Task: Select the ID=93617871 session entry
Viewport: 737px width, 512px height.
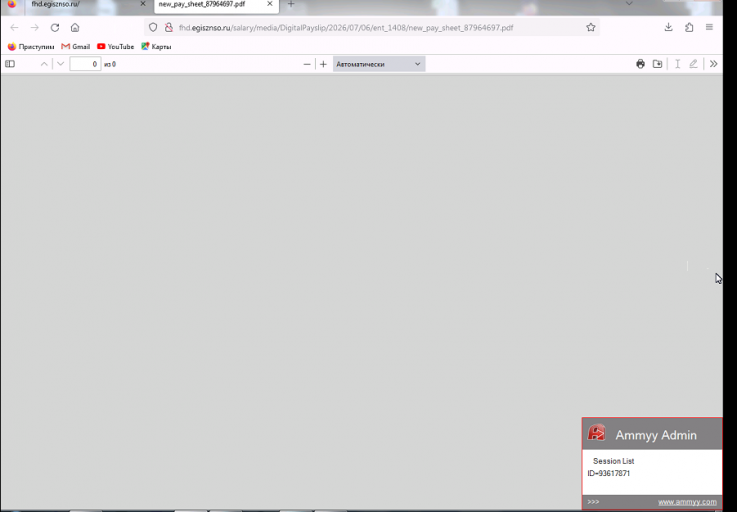Action: (x=609, y=473)
